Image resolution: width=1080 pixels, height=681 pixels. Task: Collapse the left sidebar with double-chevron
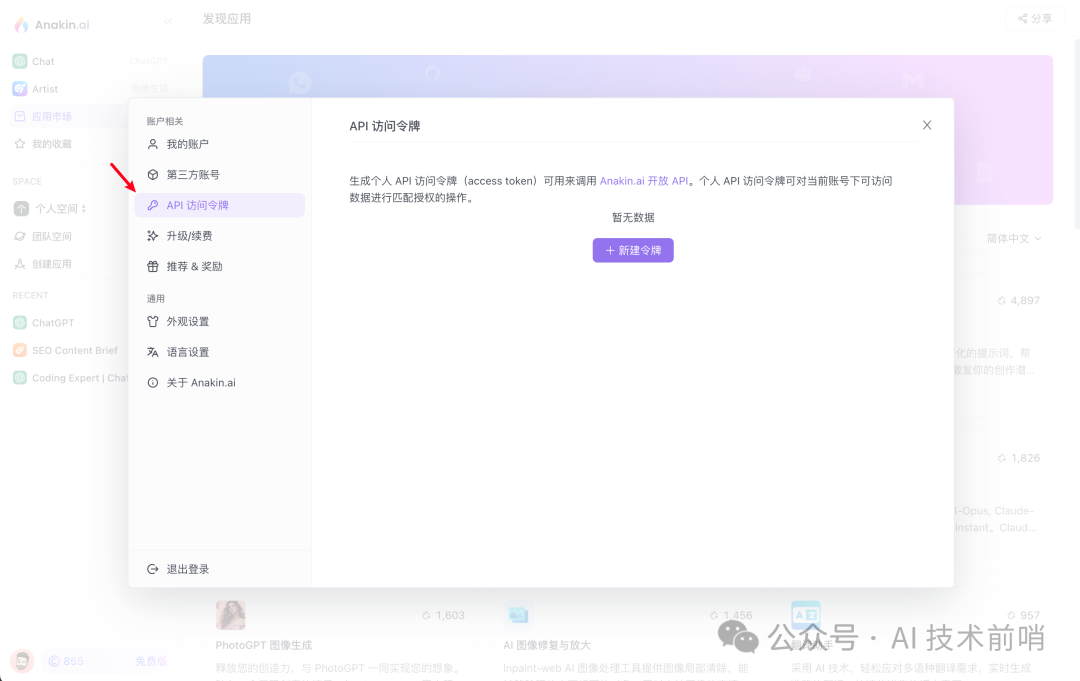(168, 21)
